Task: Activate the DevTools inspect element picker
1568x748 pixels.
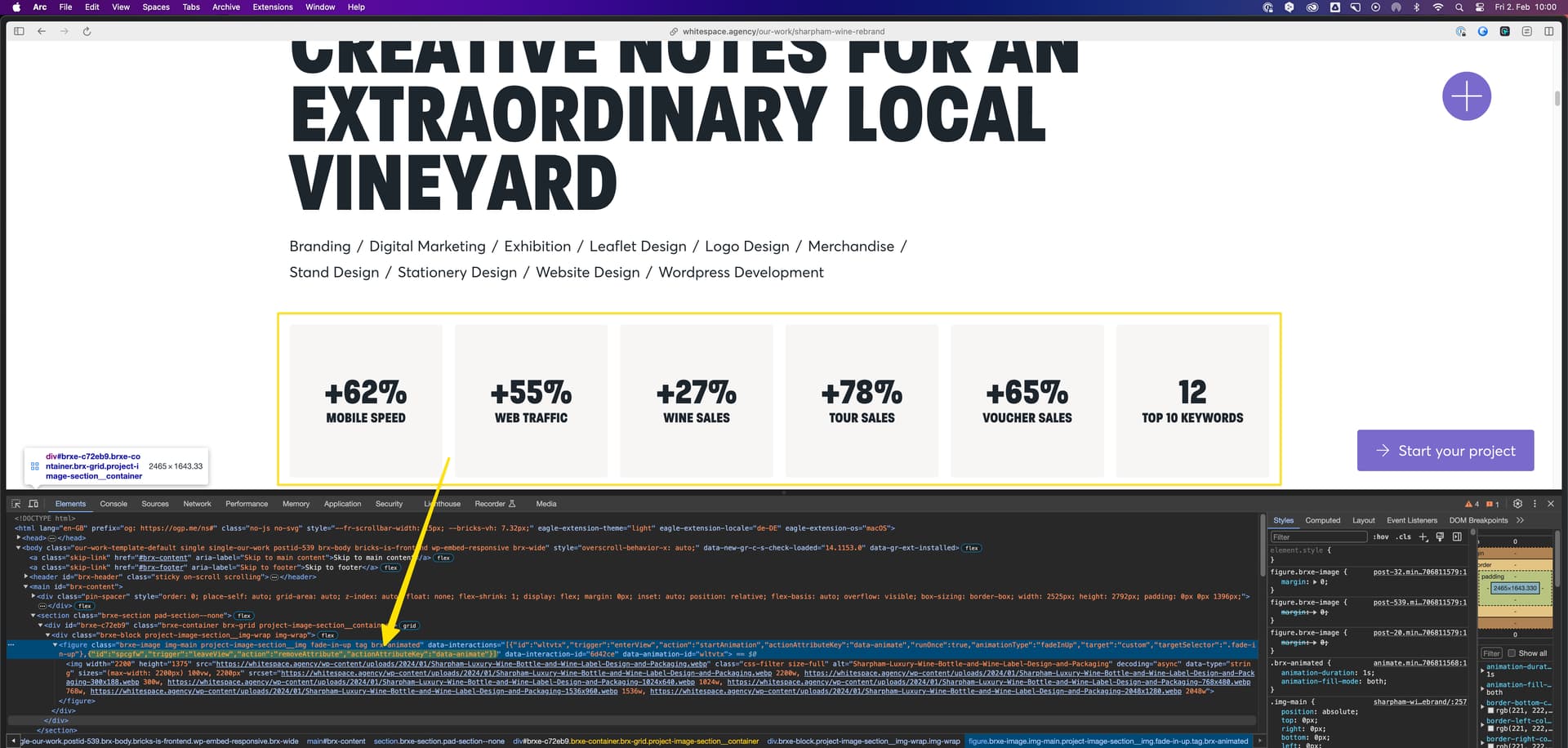Action: [x=16, y=504]
